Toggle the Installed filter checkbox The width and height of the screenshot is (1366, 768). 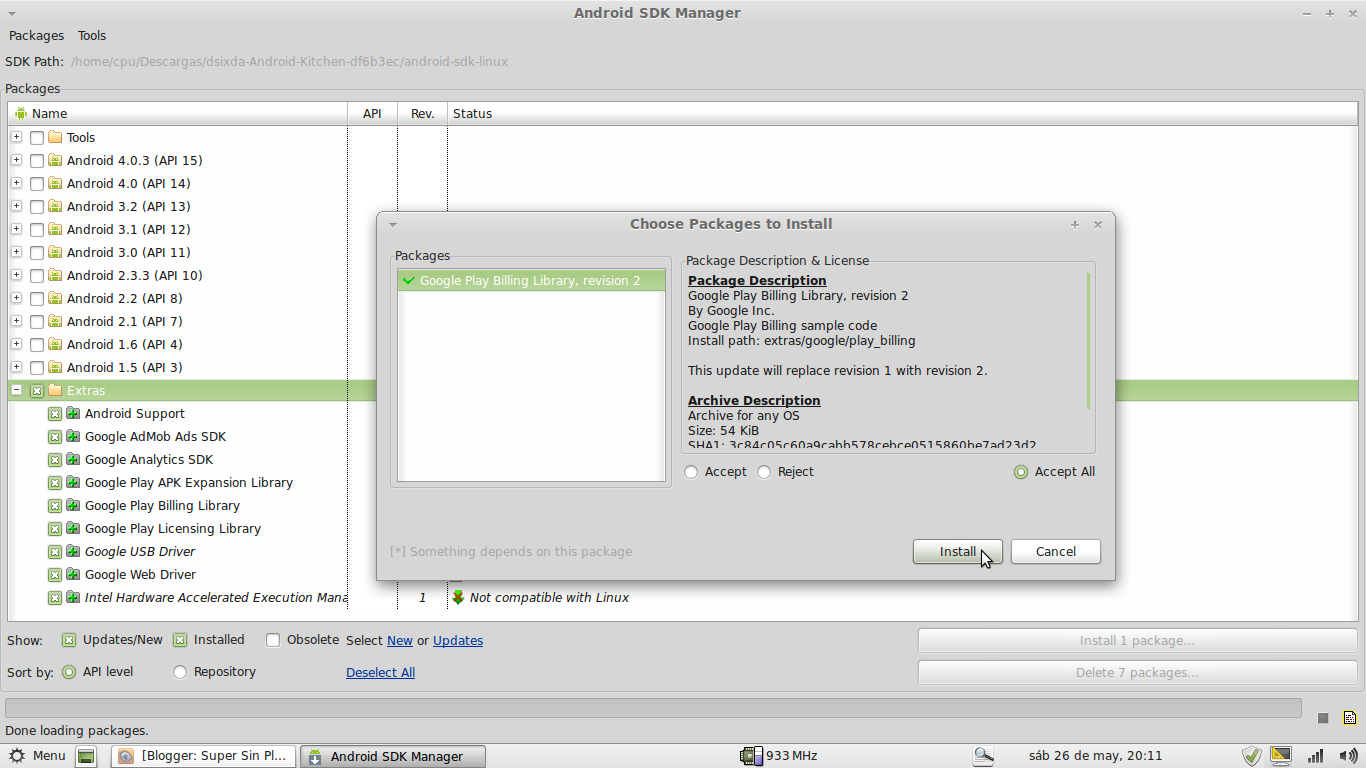(180, 640)
